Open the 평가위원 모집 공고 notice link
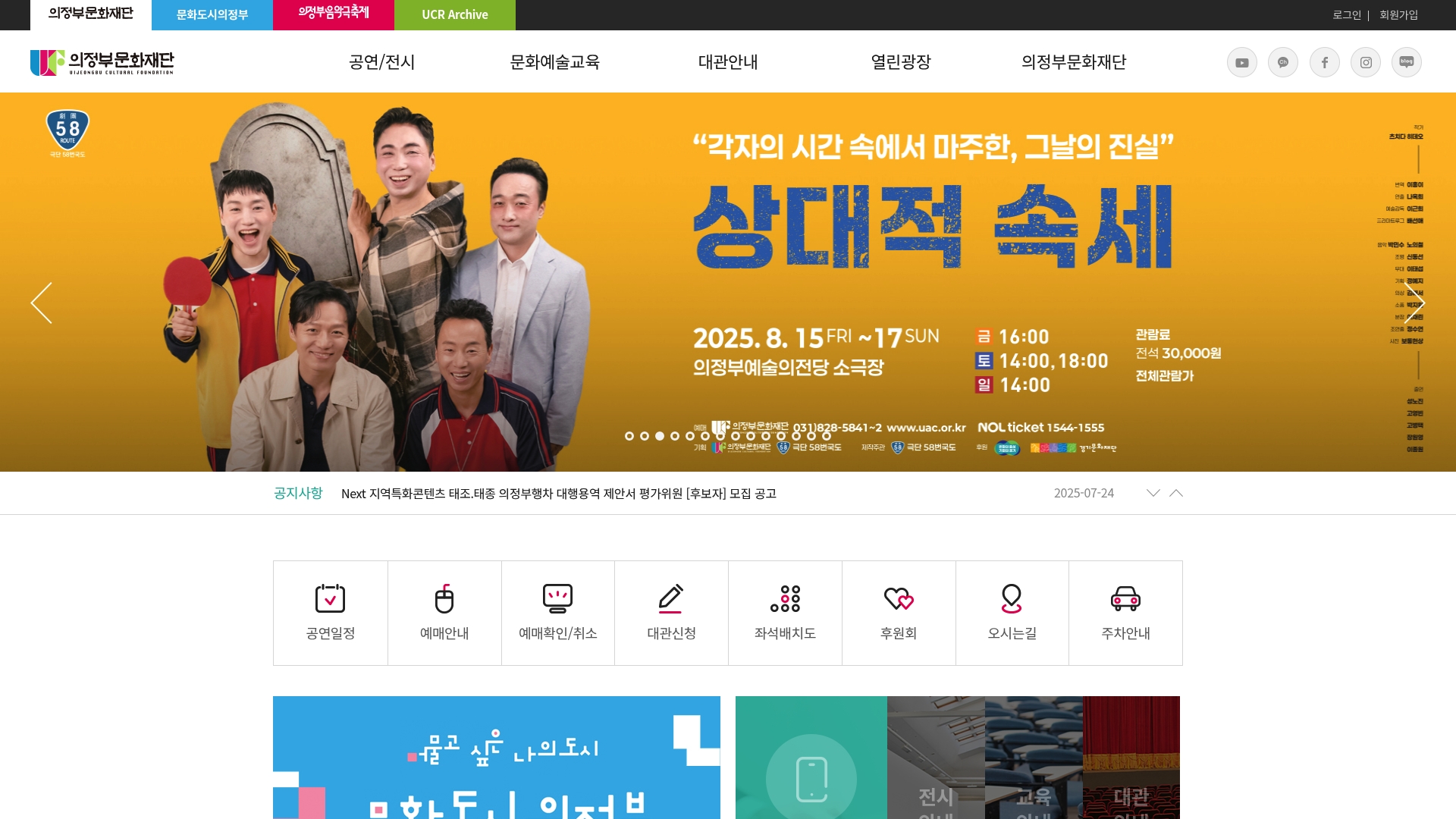Screen dimensions: 1456x819 click(x=559, y=494)
